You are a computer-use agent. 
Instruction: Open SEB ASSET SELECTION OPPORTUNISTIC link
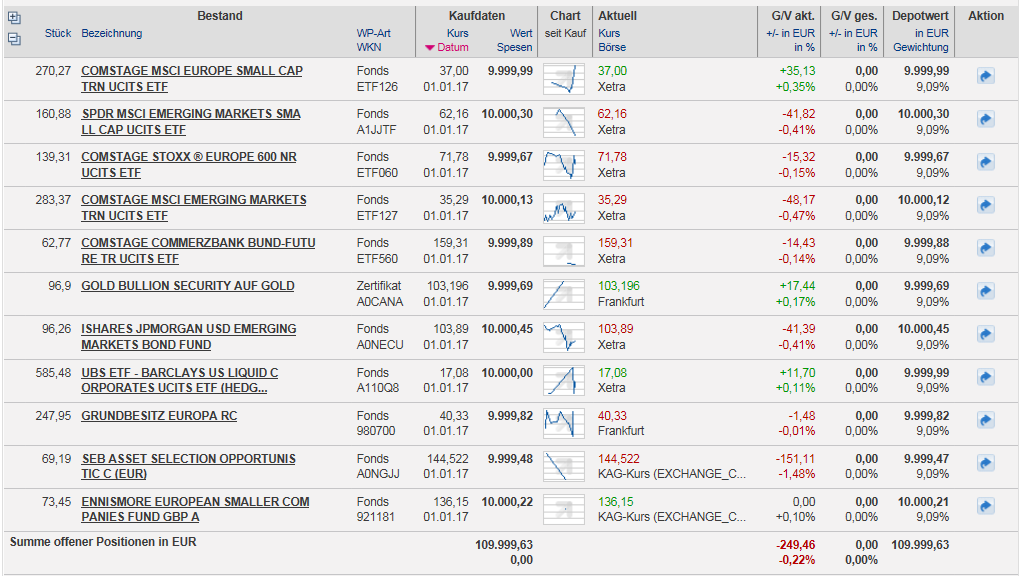[x=189, y=466]
